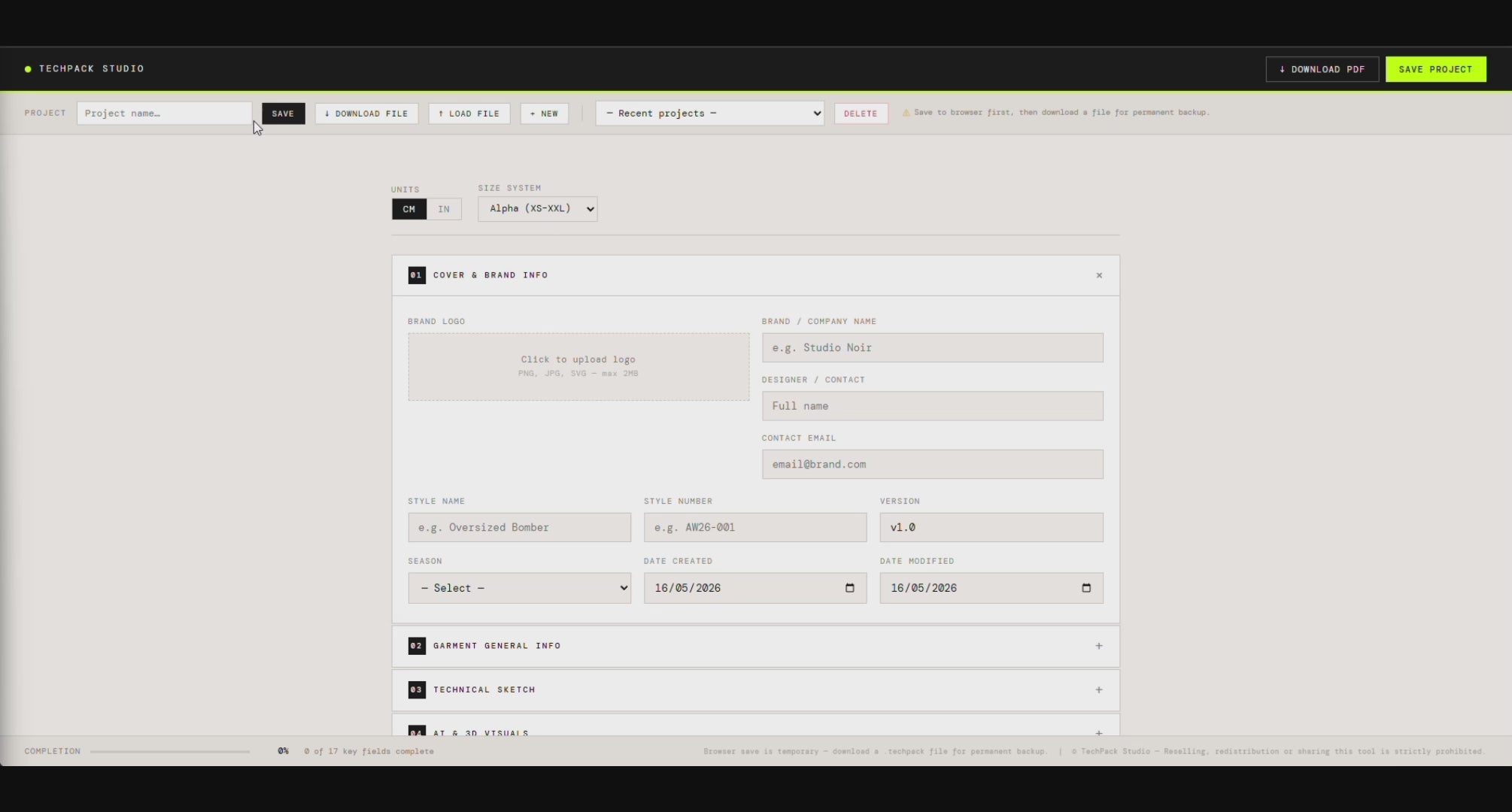Click the 02 section number badge
1512x812 pixels.
point(417,646)
